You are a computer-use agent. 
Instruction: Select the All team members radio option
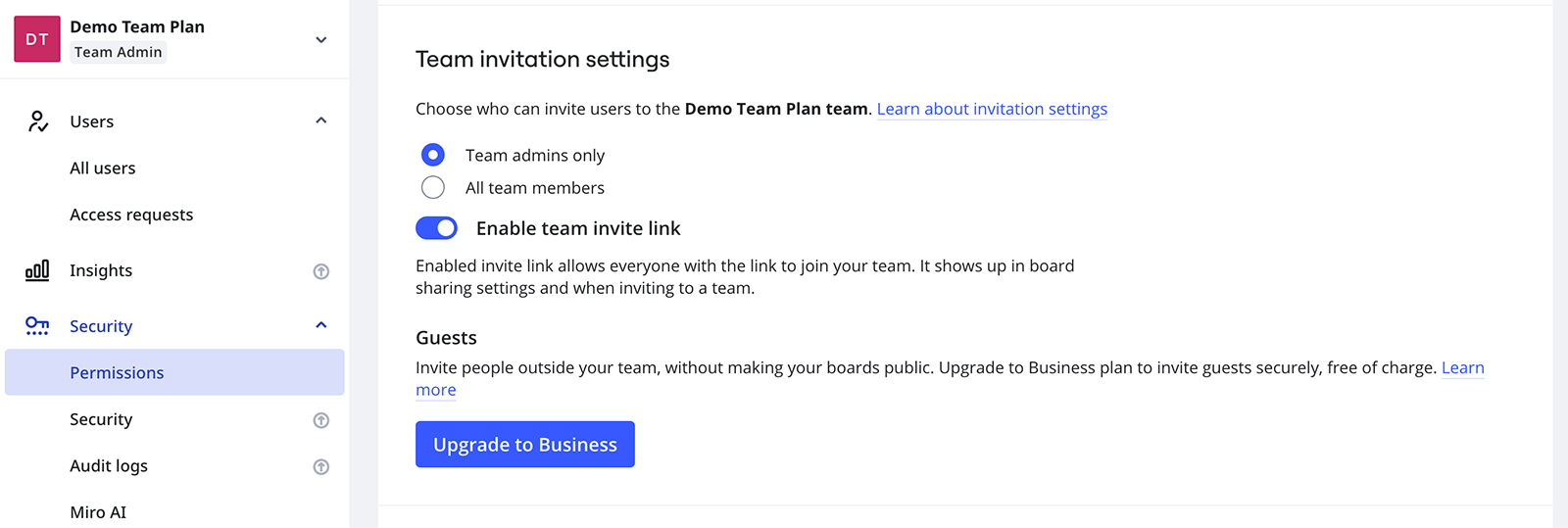[433, 187]
